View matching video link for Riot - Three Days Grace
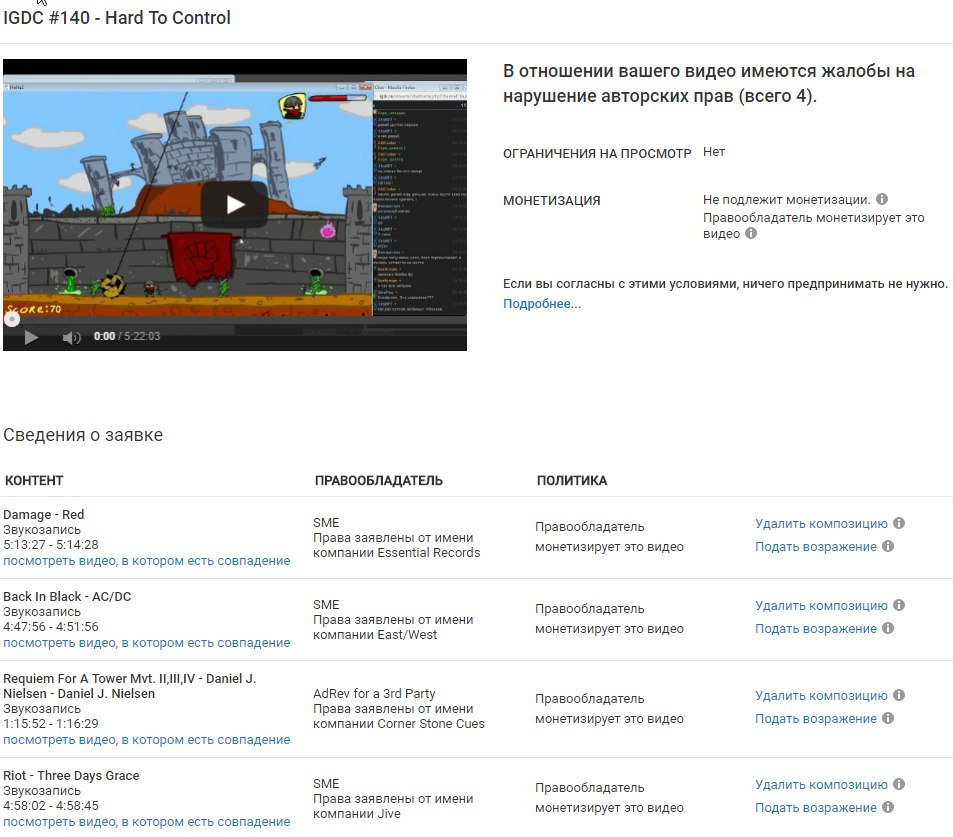Screen dimensions: 953x837 coord(146,822)
